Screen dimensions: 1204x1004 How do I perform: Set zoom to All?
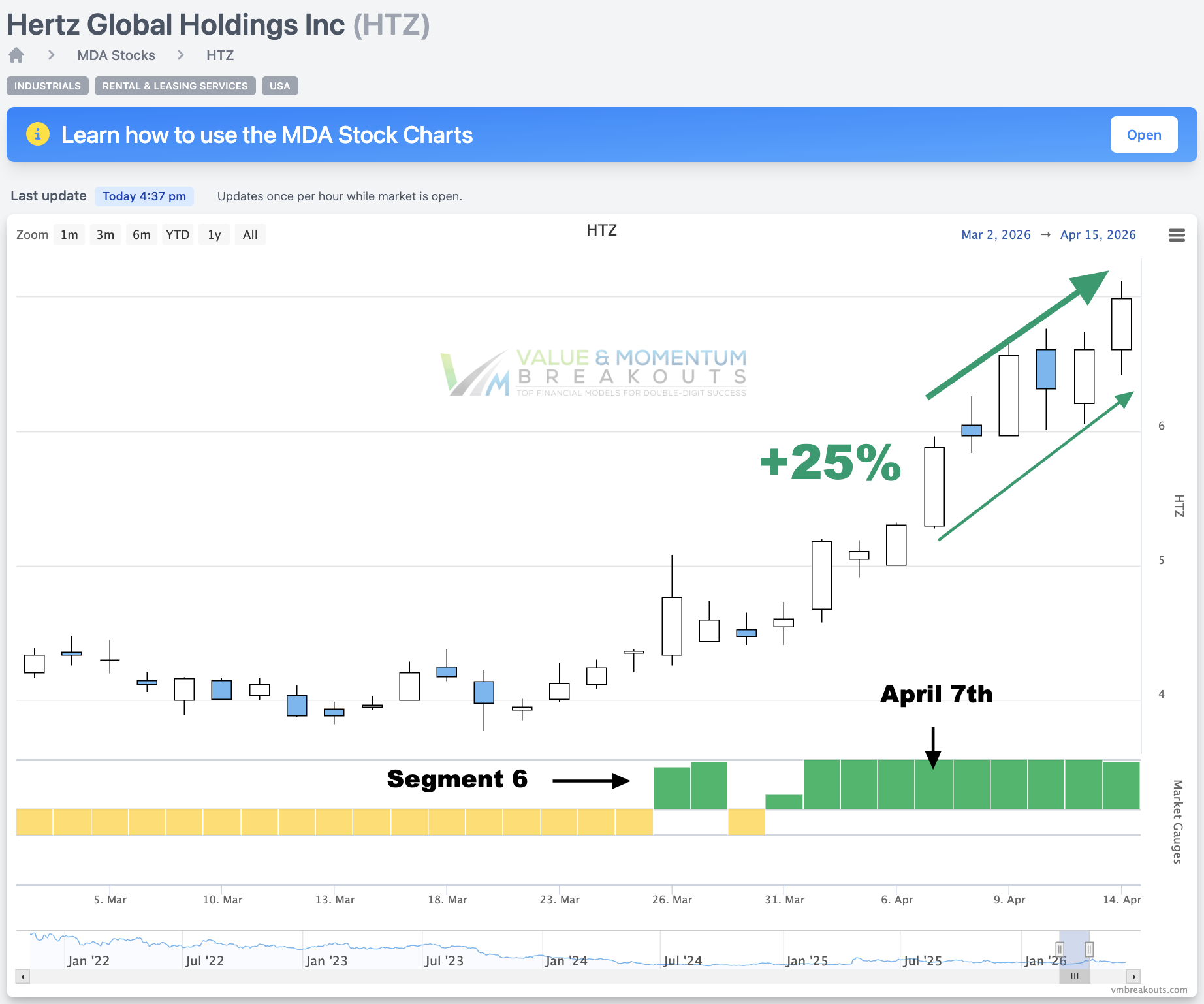click(250, 235)
